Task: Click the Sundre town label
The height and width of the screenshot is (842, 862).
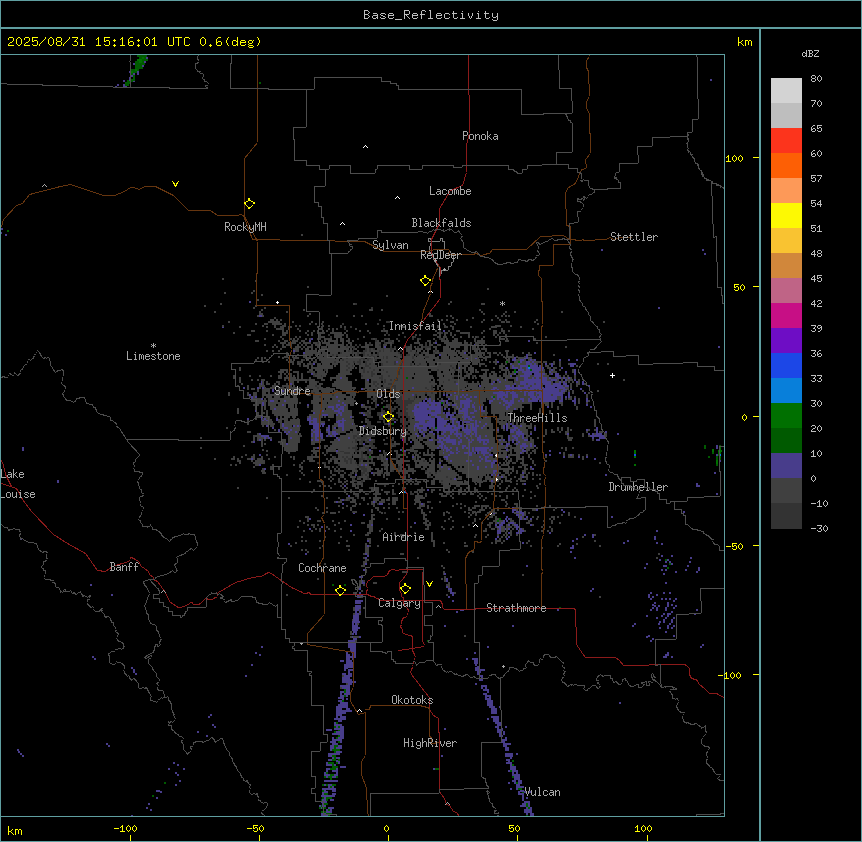Action: coord(292,391)
